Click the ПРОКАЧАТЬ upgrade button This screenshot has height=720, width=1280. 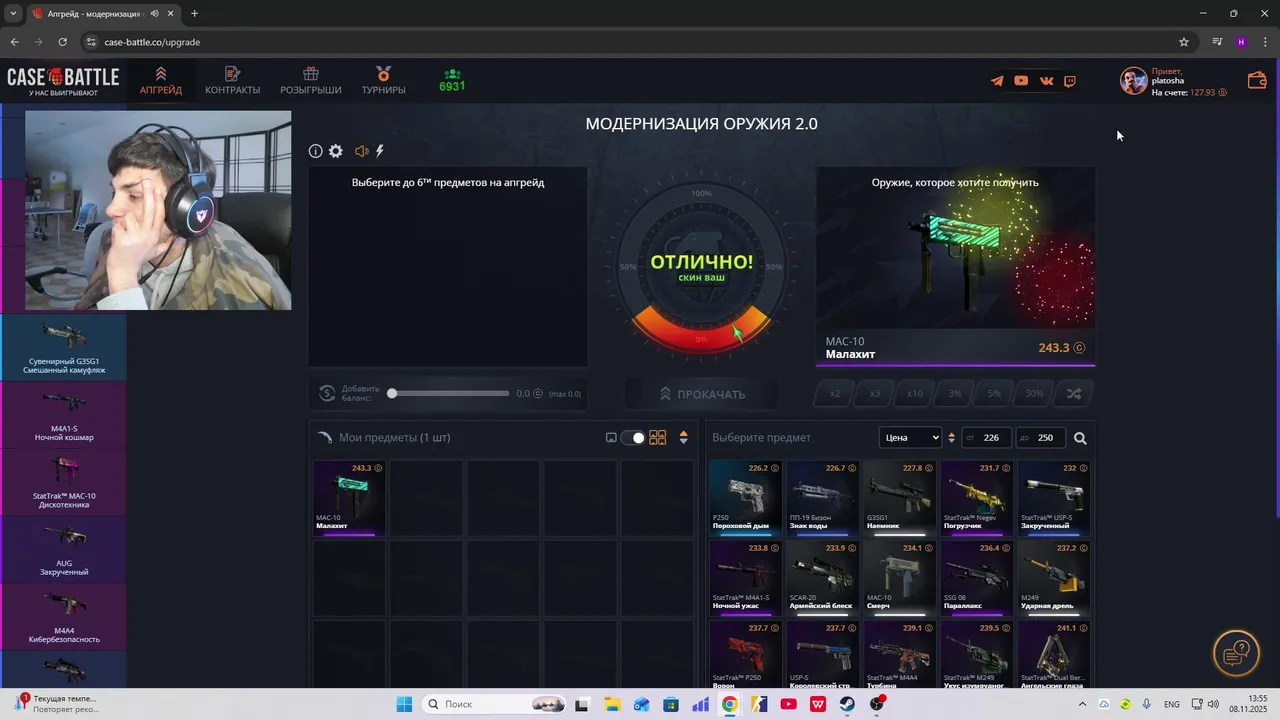coord(702,394)
